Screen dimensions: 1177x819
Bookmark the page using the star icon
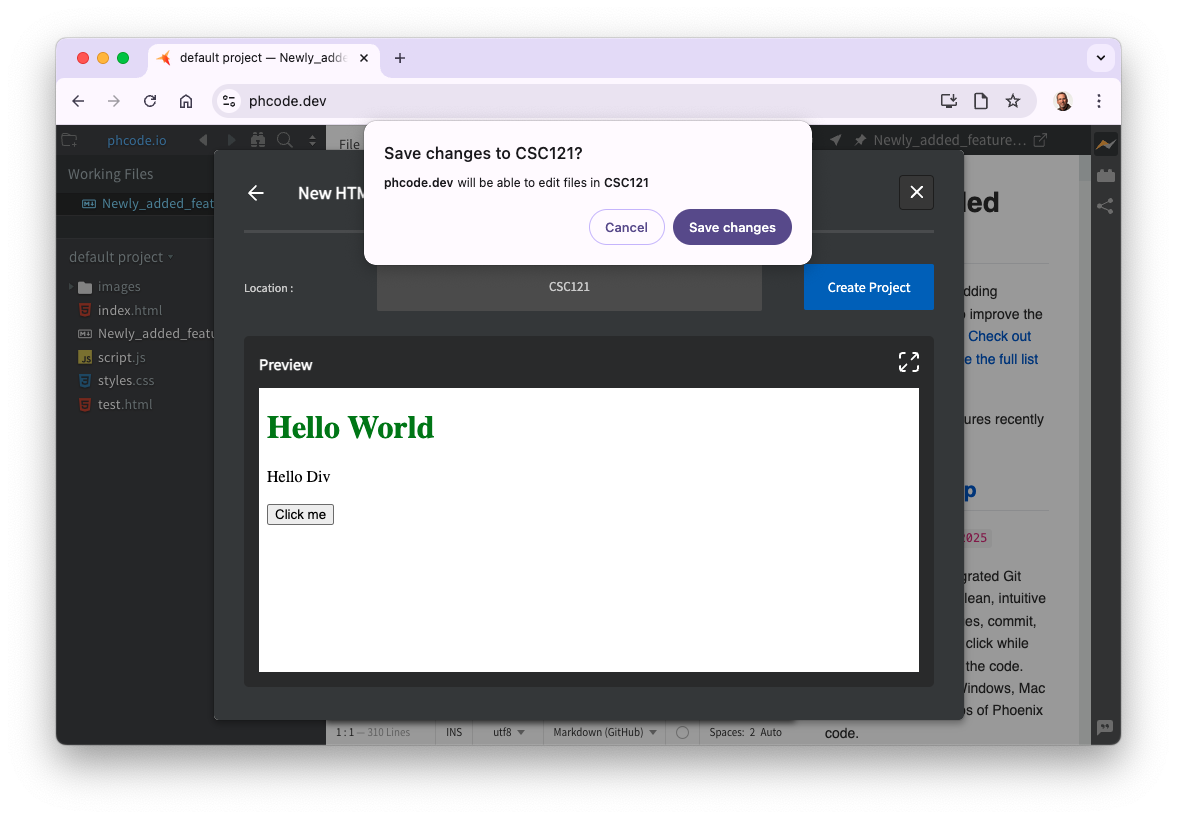coord(1013,101)
